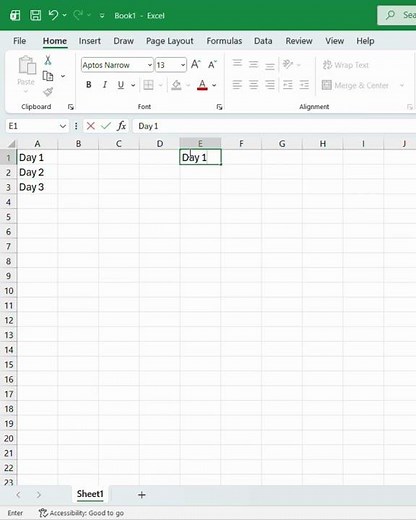
Task: Click Increase Font Size icon
Action: click(196, 64)
